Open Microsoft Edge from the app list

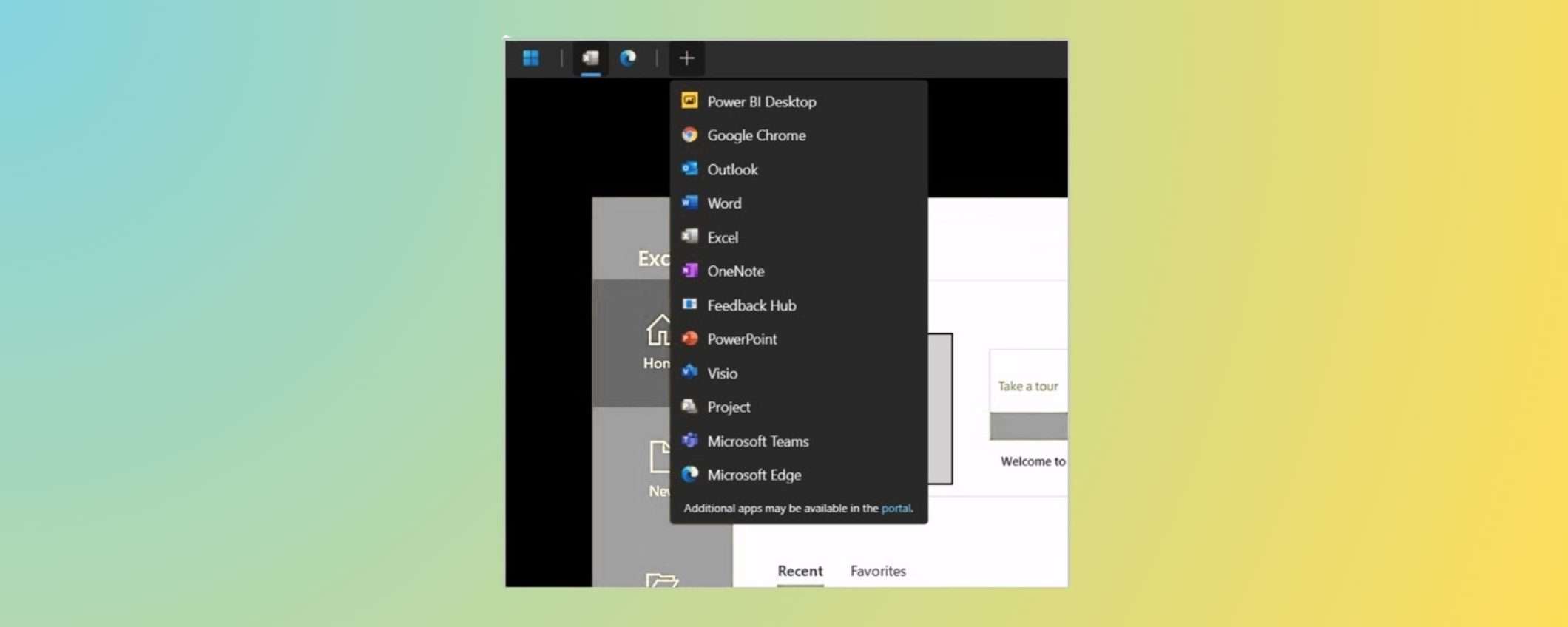[x=753, y=475]
